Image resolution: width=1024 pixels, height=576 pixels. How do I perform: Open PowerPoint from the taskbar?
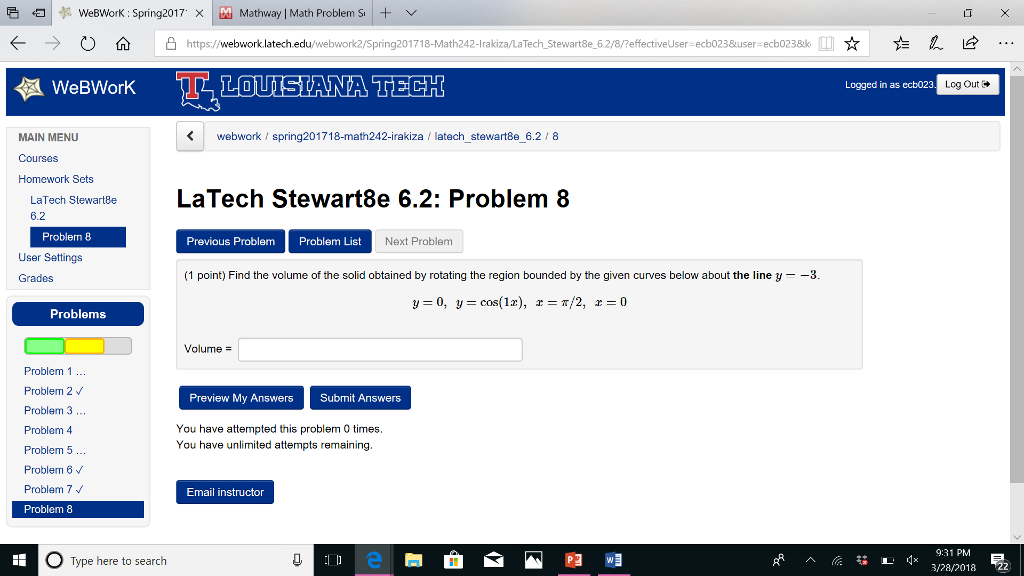pyautogui.click(x=573, y=558)
